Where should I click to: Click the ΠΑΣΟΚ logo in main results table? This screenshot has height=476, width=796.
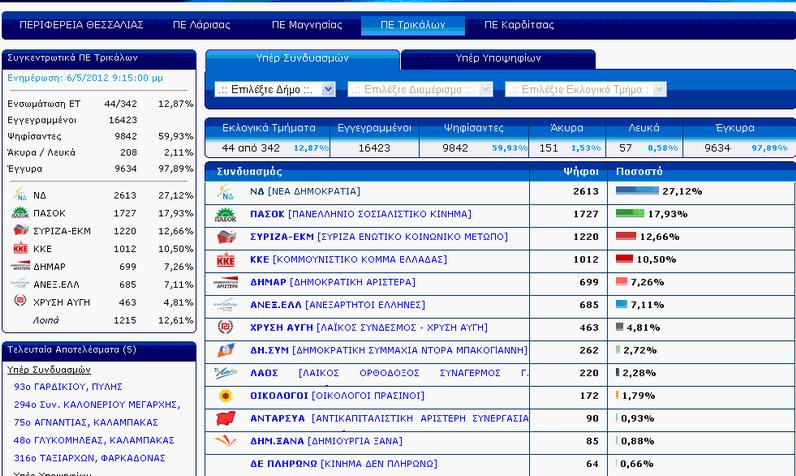[225, 215]
